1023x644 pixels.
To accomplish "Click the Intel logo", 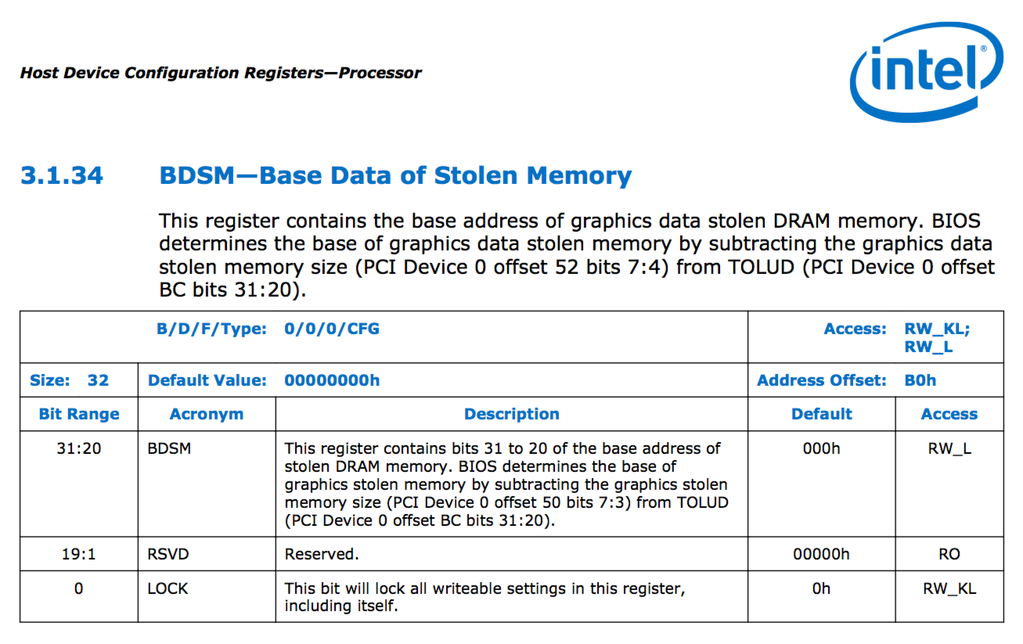I will (925, 71).
